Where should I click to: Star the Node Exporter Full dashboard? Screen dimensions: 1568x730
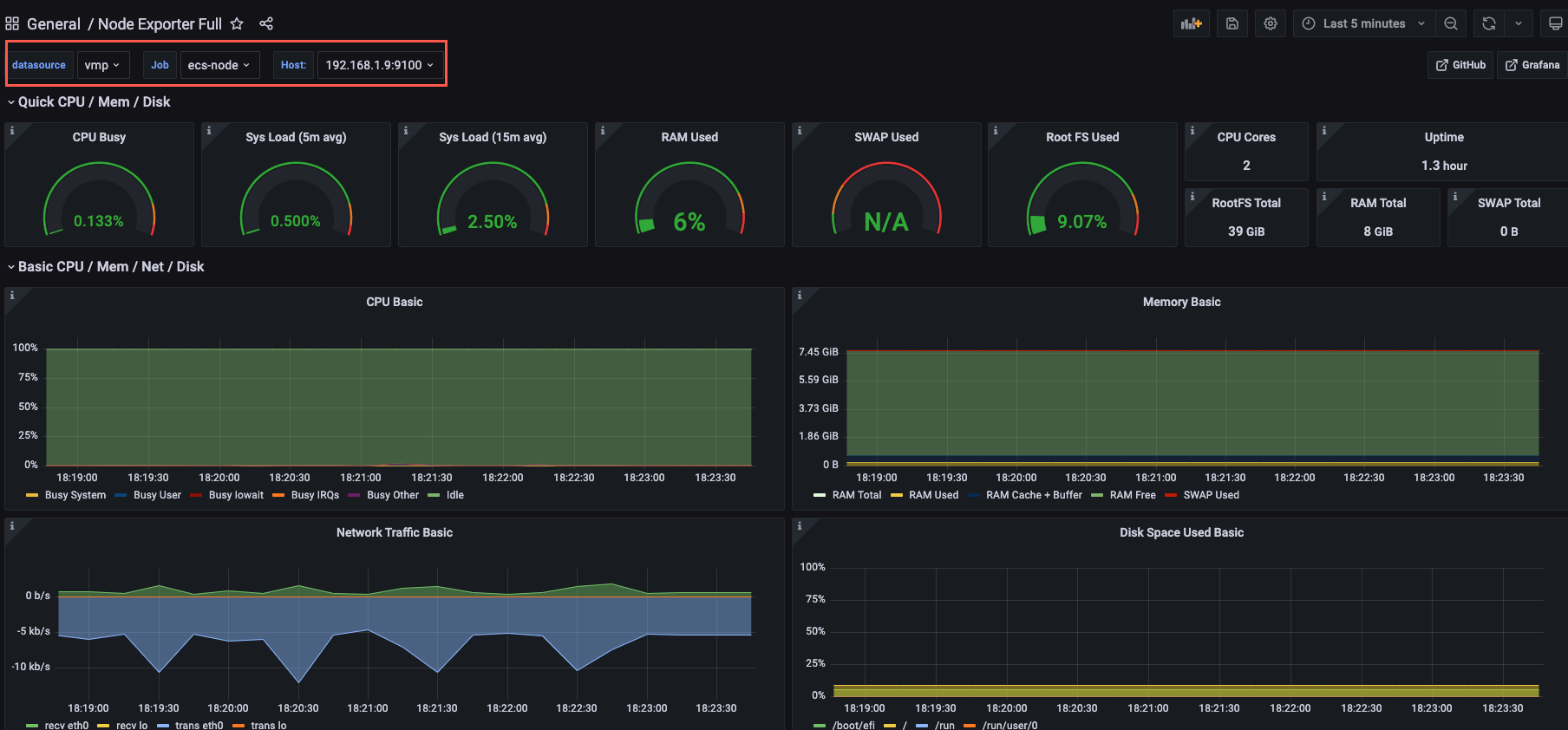tap(237, 23)
